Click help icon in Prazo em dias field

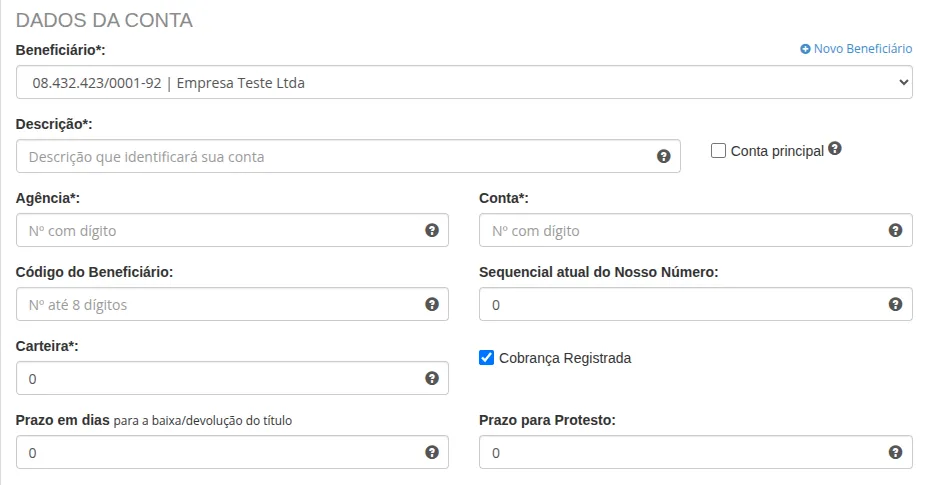coord(432,452)
